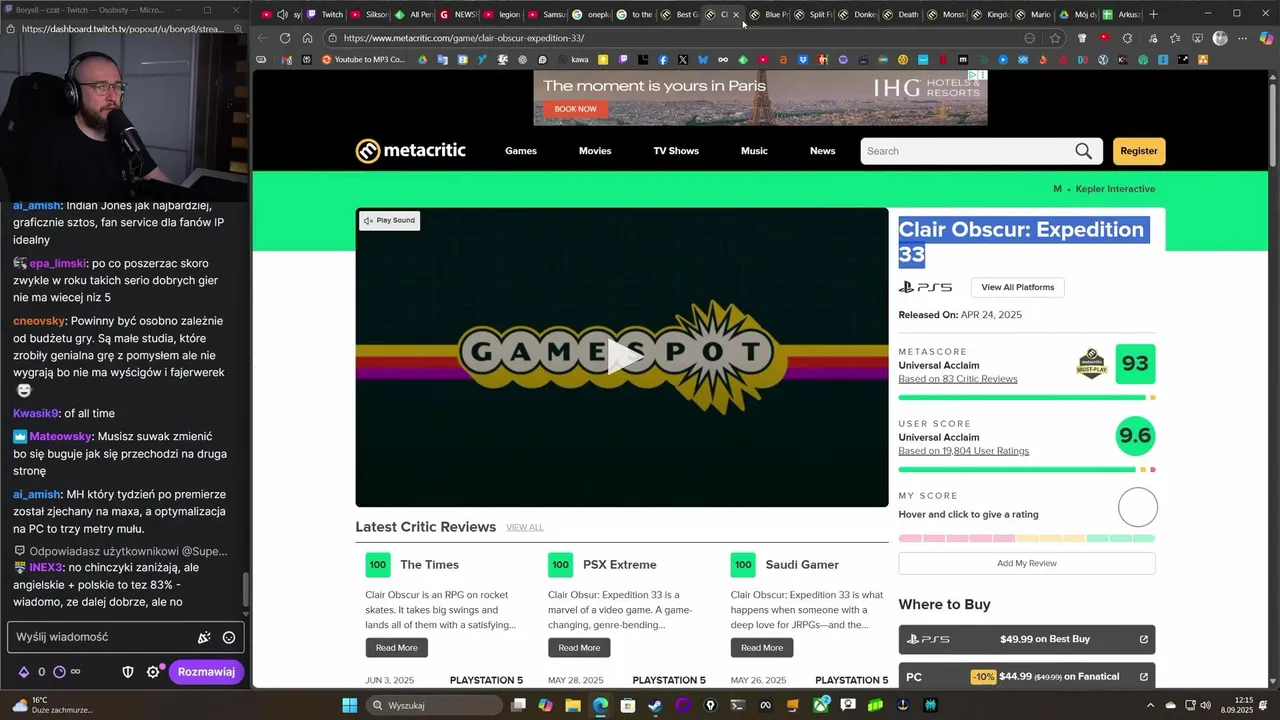
Task: Open the News menu
Action: pyautogui.click(x=822, y=151)
